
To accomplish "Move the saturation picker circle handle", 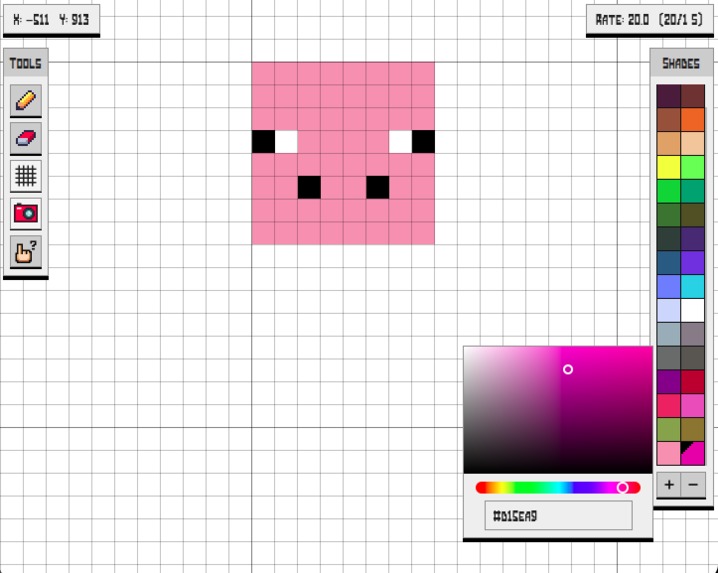I will point(568,369).
